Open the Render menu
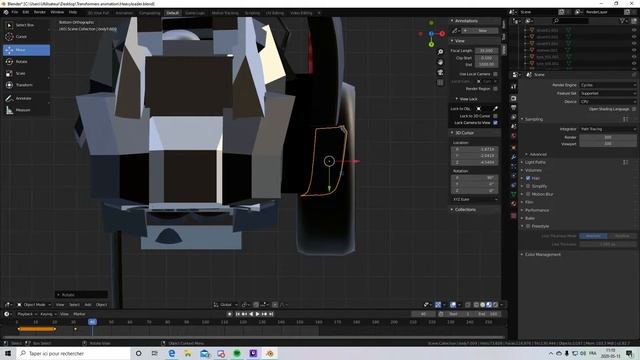 40,12
